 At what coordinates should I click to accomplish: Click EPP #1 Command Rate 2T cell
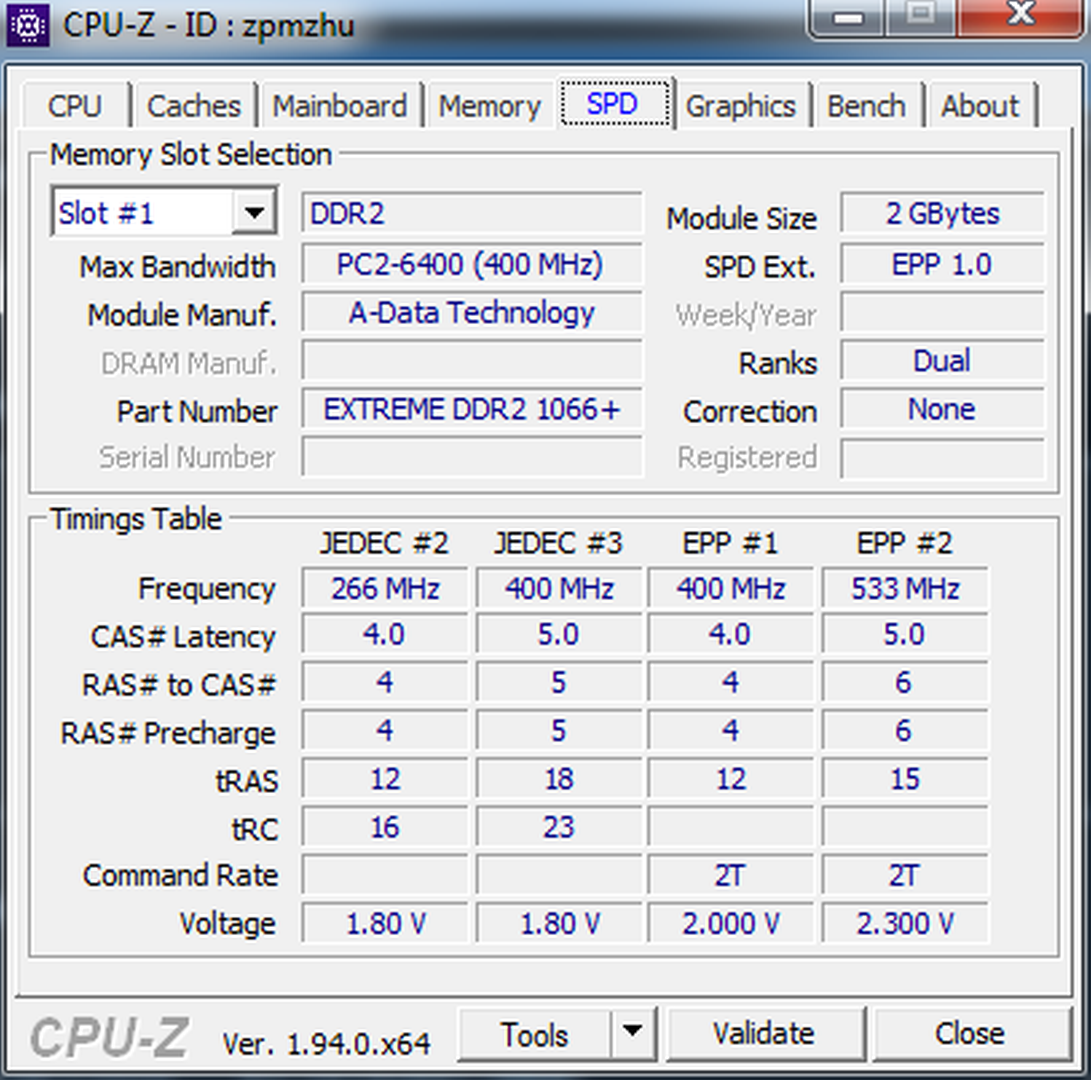(x=731, y=875)
